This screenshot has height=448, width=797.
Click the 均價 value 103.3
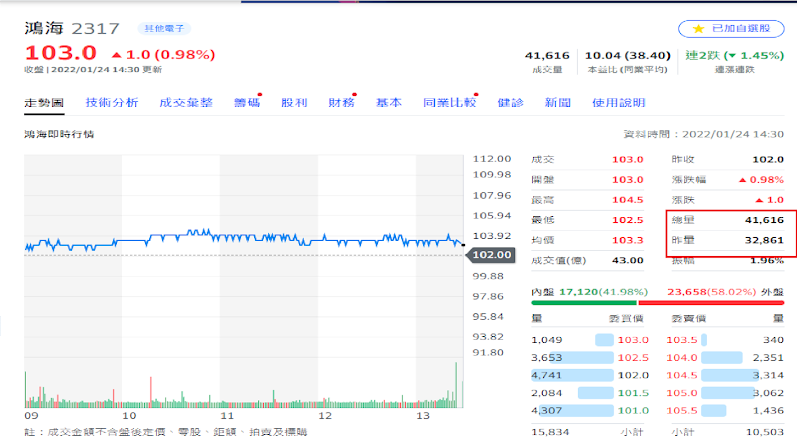(x=628, y=240)
